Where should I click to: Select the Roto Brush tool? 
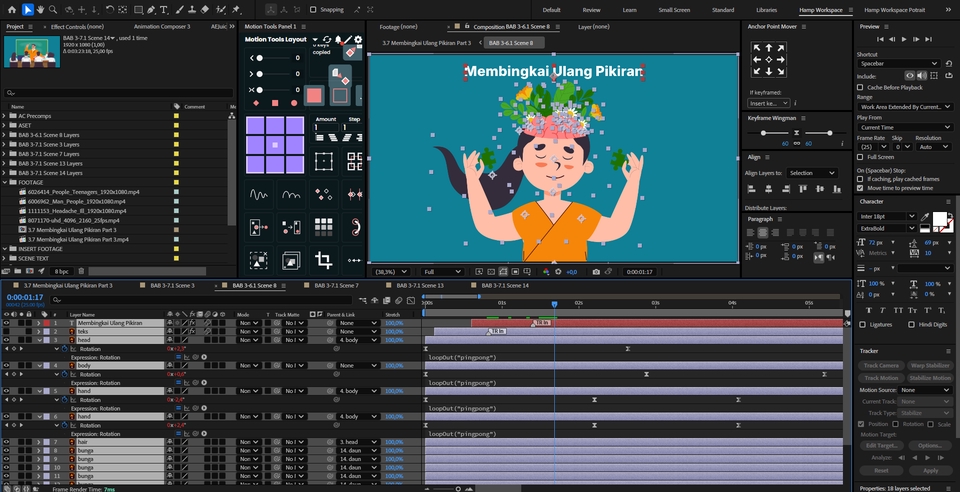[221, 9]
